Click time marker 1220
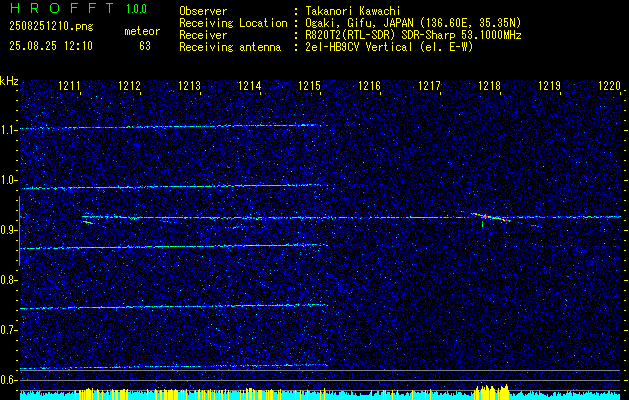 pyautogui.click(x=610, y=85)
